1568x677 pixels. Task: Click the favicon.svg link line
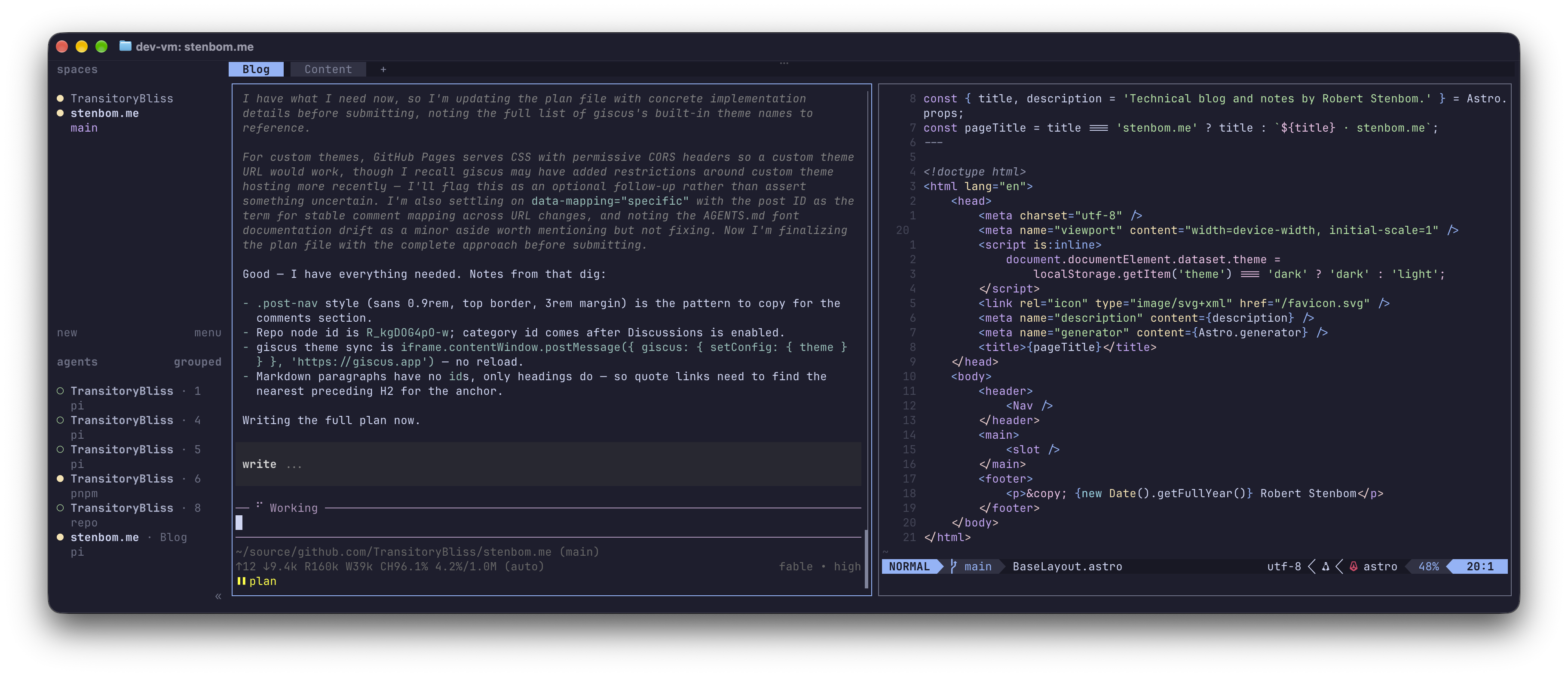click(x=1184, y=304)
